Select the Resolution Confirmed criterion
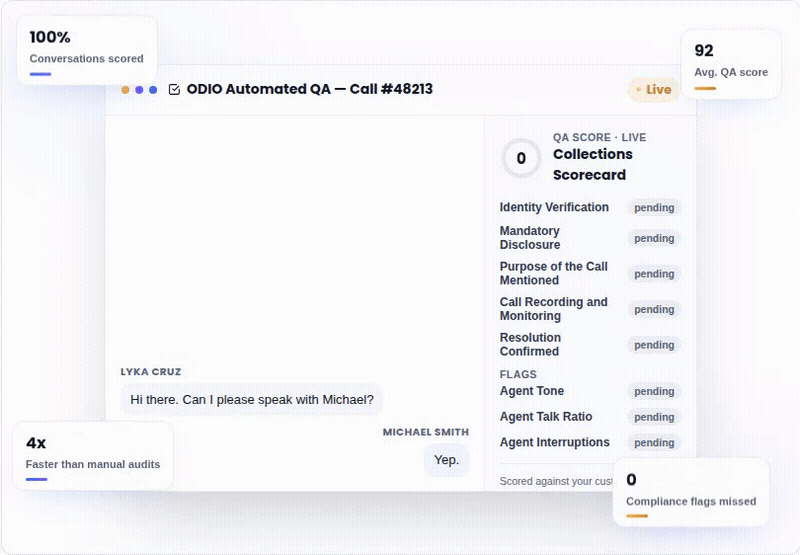This screenshot has width=800, height=555. coord(530,344)
